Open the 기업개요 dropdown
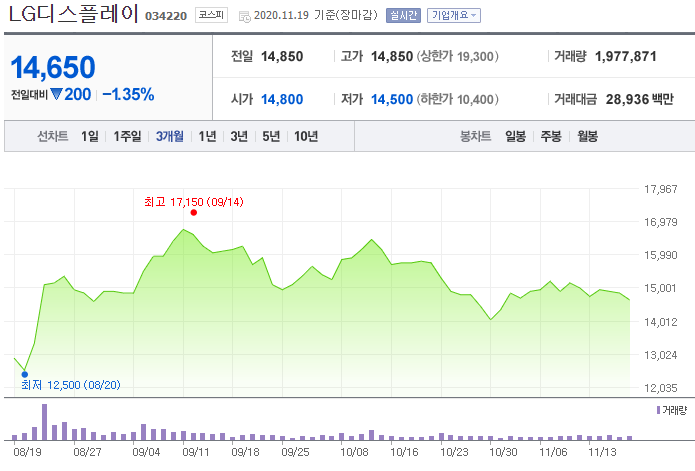 click(453, 16)
